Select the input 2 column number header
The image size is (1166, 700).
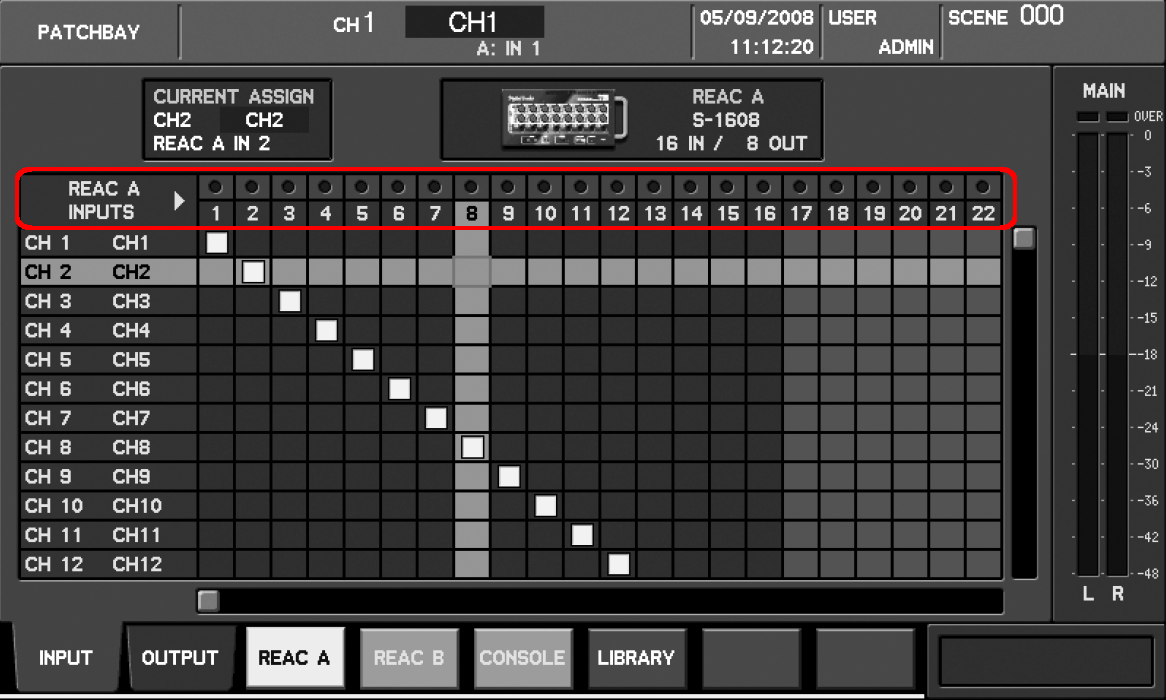(251, 212)
